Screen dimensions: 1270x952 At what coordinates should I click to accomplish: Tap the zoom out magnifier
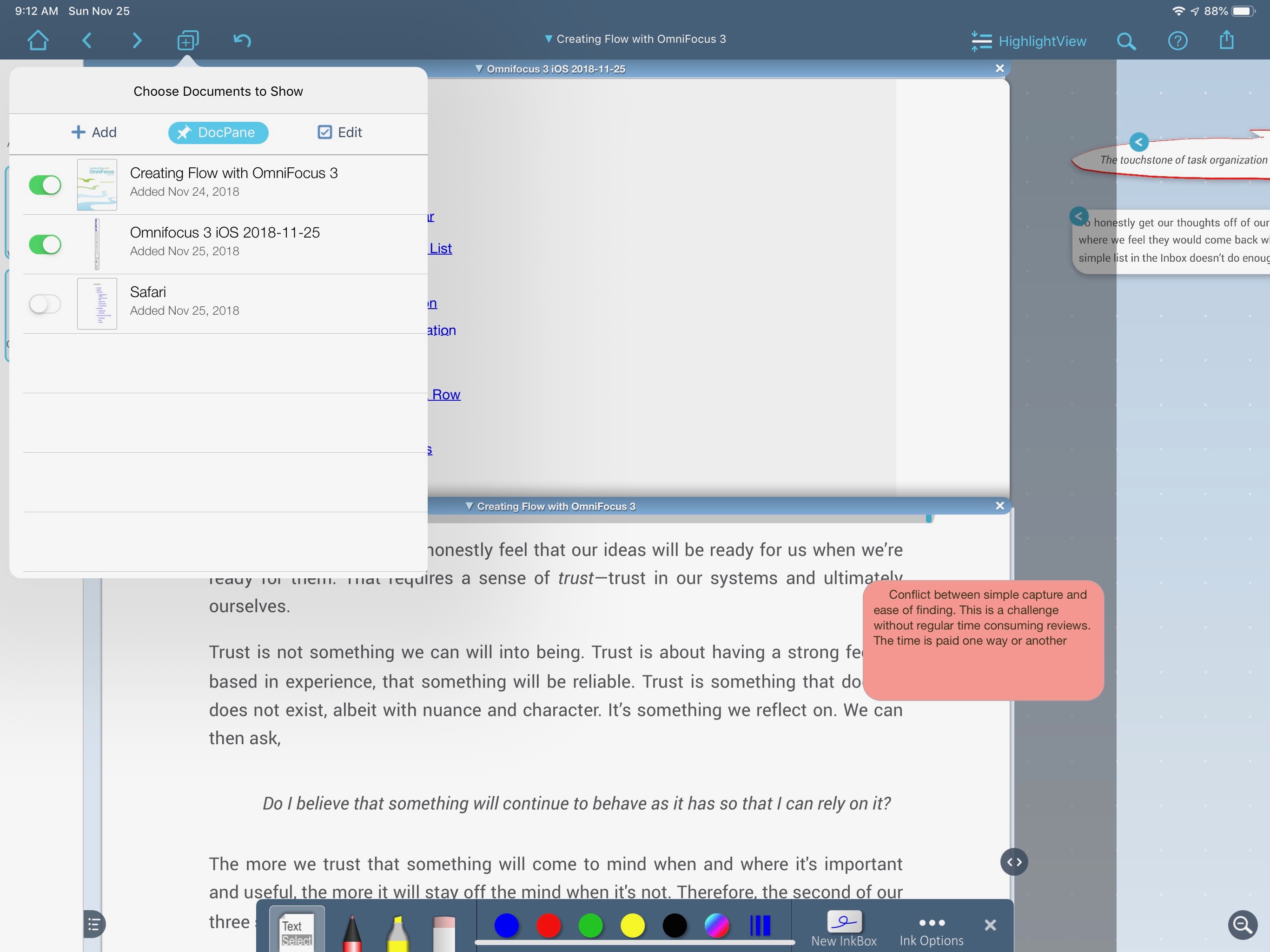1243,925
